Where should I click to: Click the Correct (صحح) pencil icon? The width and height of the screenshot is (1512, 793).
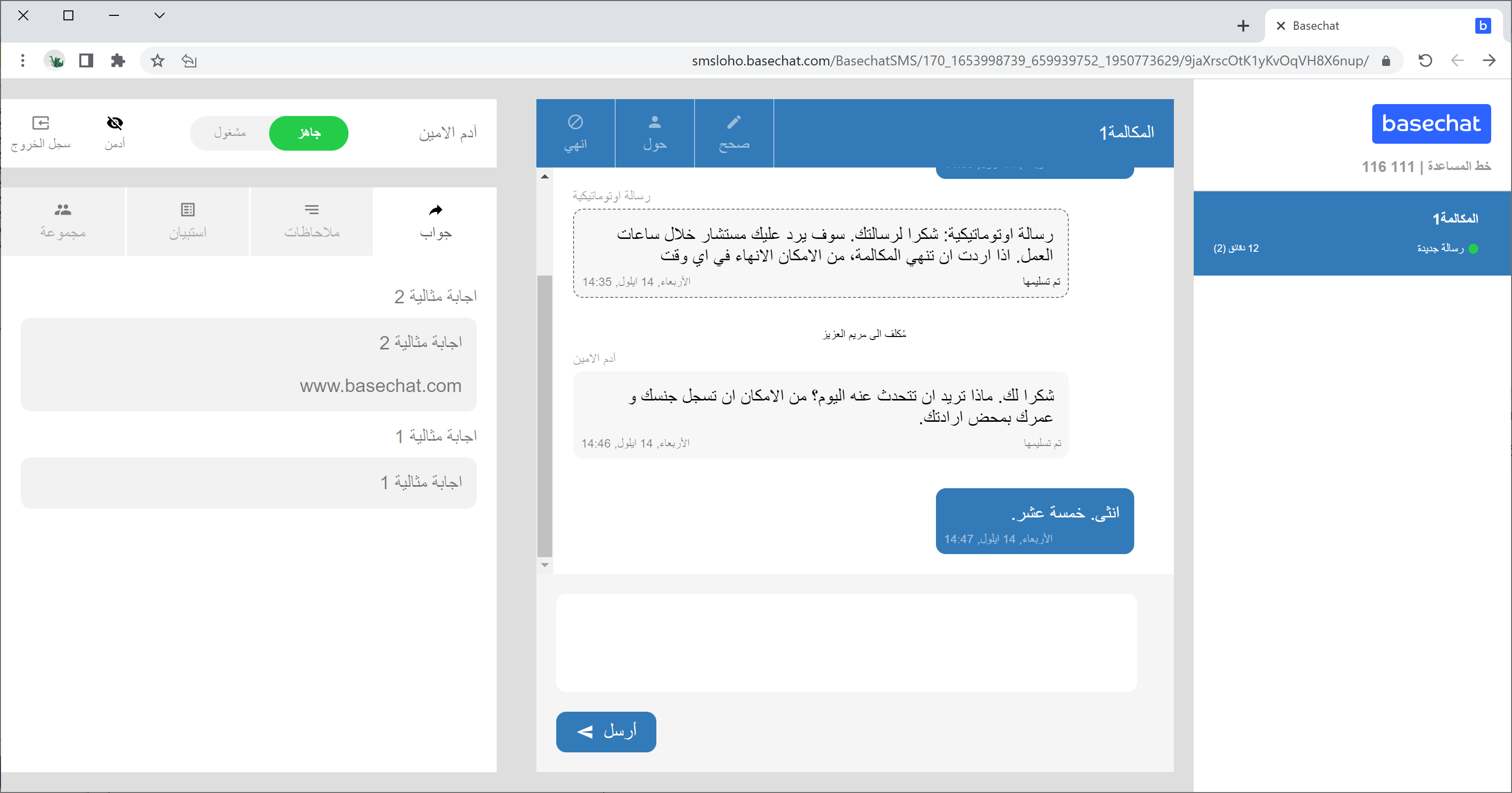pyautogui.click(x=734, y=122)
